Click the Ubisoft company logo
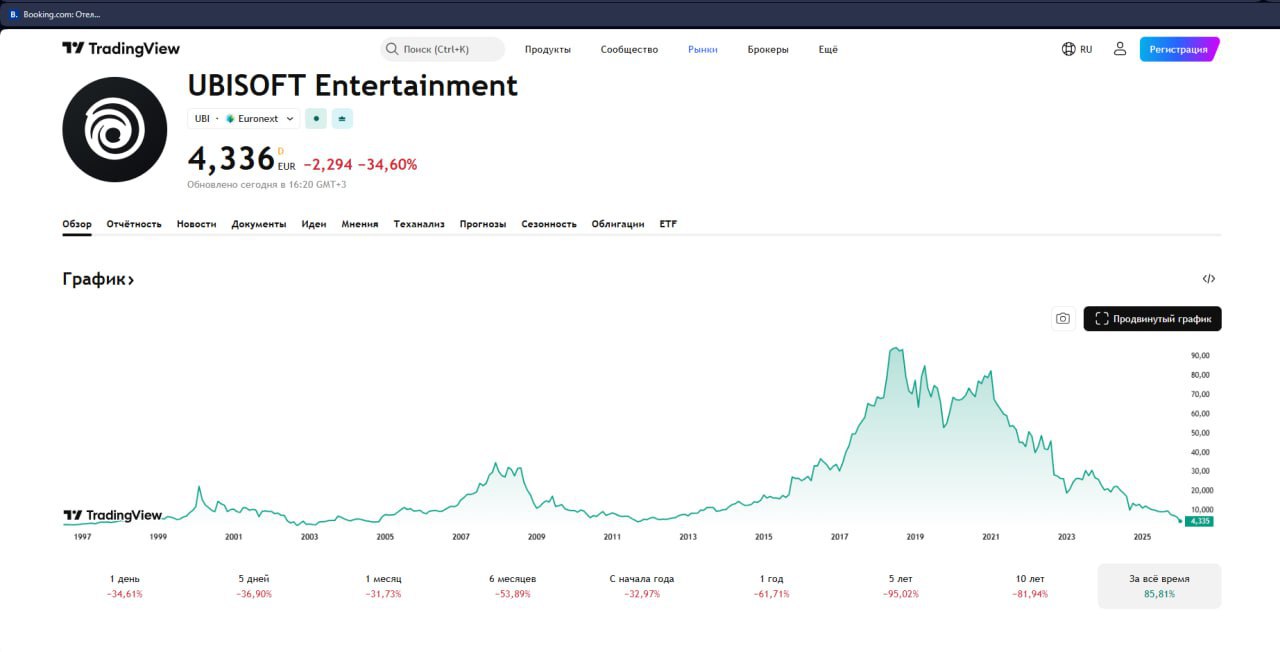The image size is (1280, 652). click(115, 130)
